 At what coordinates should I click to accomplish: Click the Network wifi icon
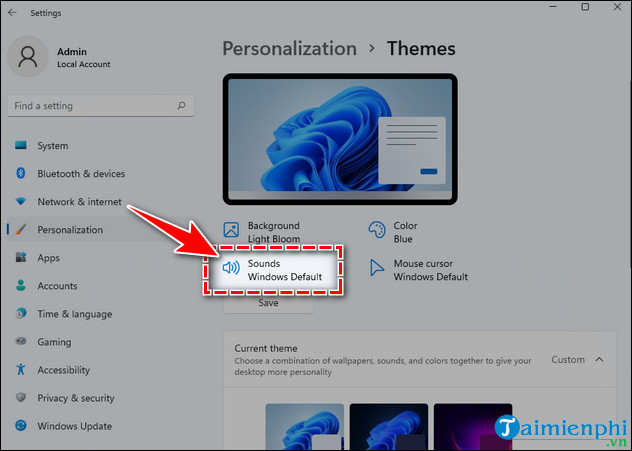click(21, 201)
